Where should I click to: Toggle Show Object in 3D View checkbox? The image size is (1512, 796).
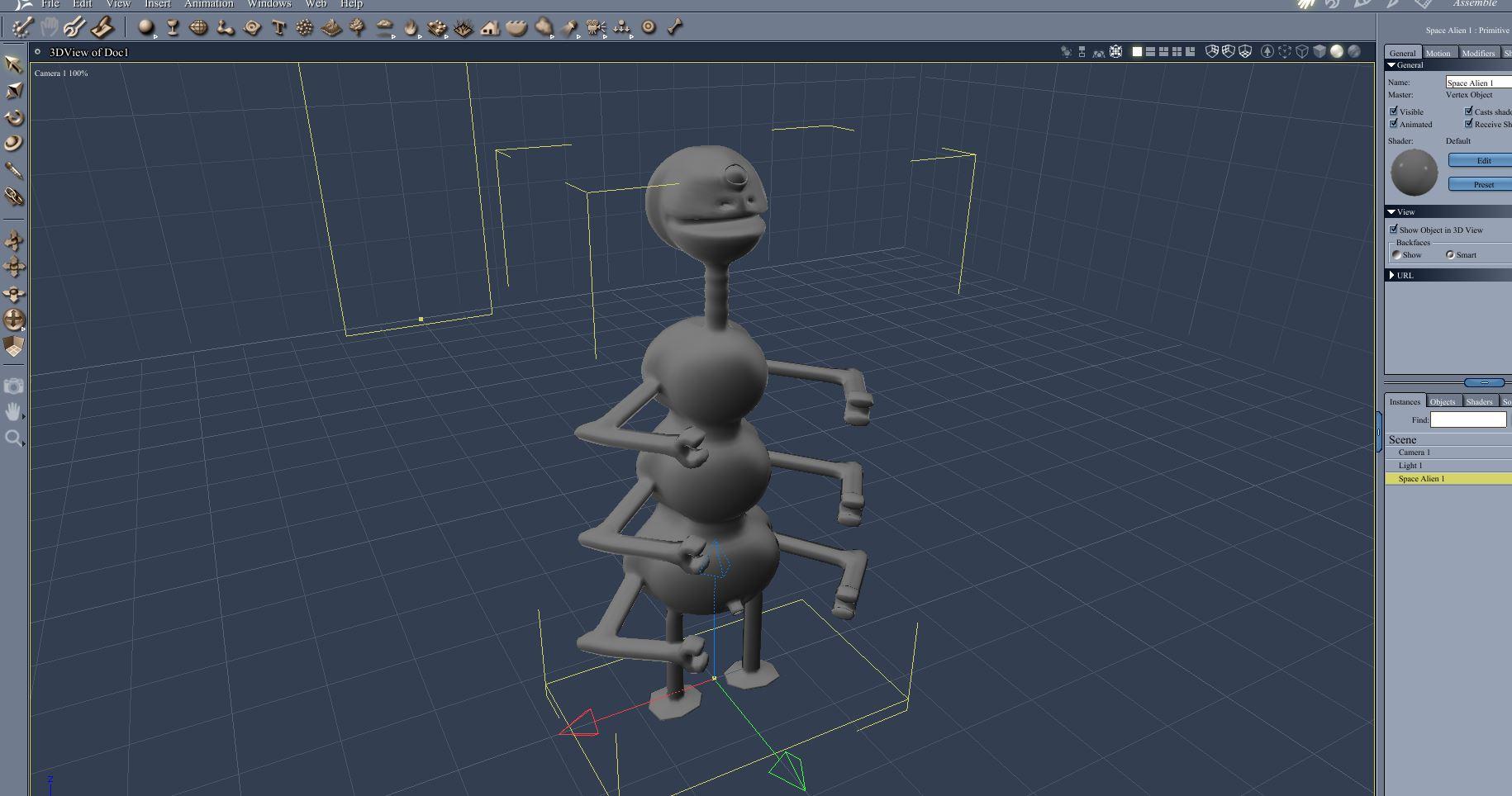point(1394,229)
